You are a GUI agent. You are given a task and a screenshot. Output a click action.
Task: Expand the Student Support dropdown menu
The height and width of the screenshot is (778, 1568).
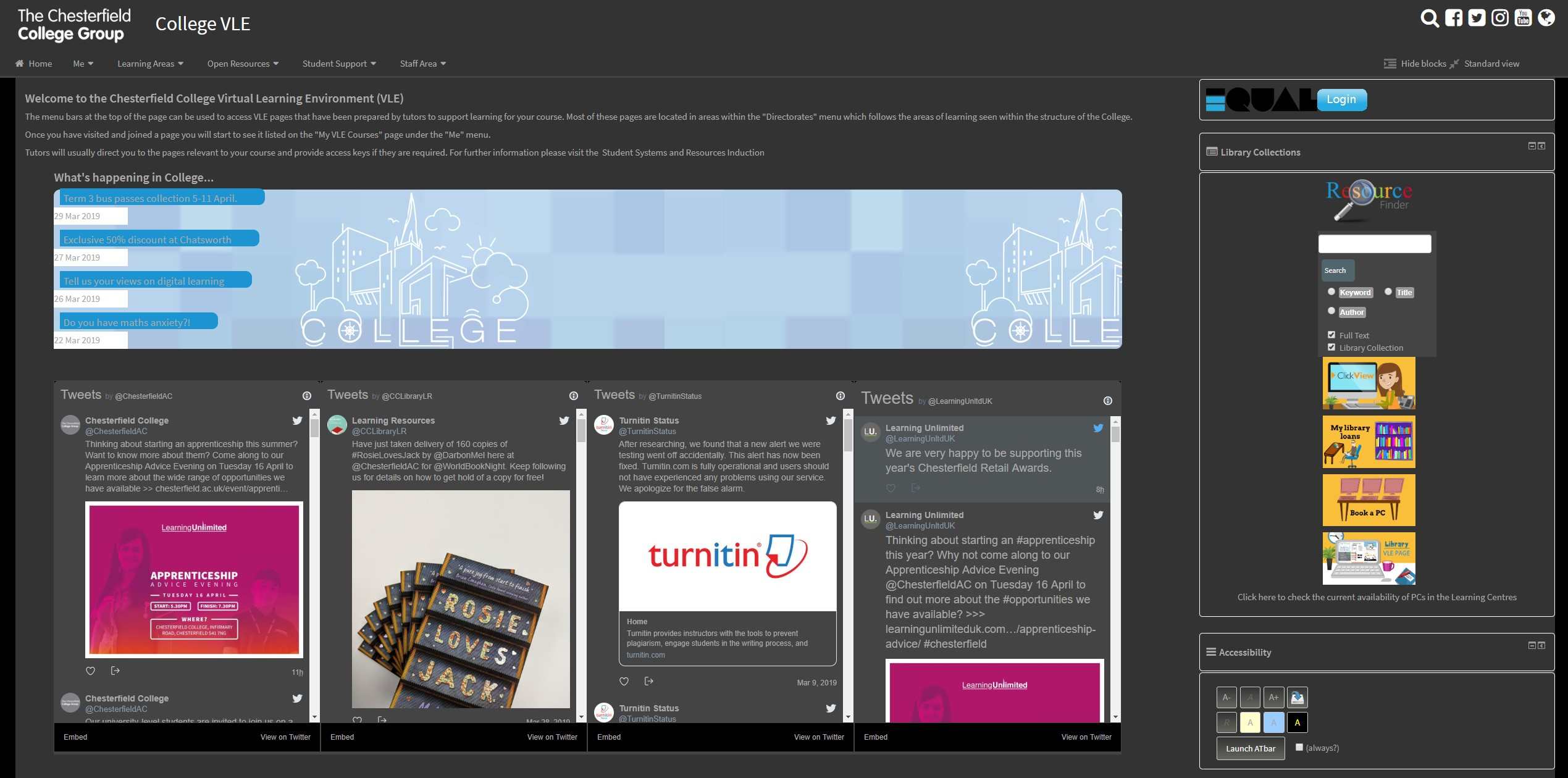(339, 64)
